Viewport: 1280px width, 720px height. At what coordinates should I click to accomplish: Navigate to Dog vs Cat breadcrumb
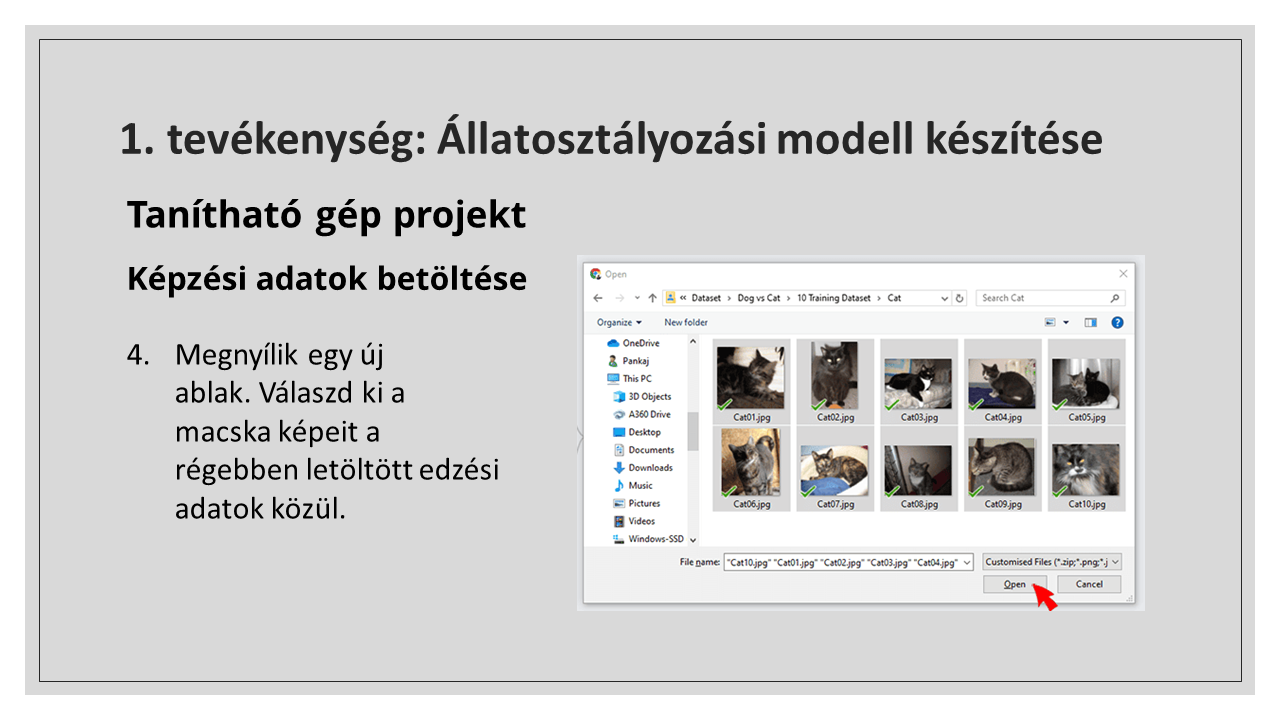click(758, 298)
